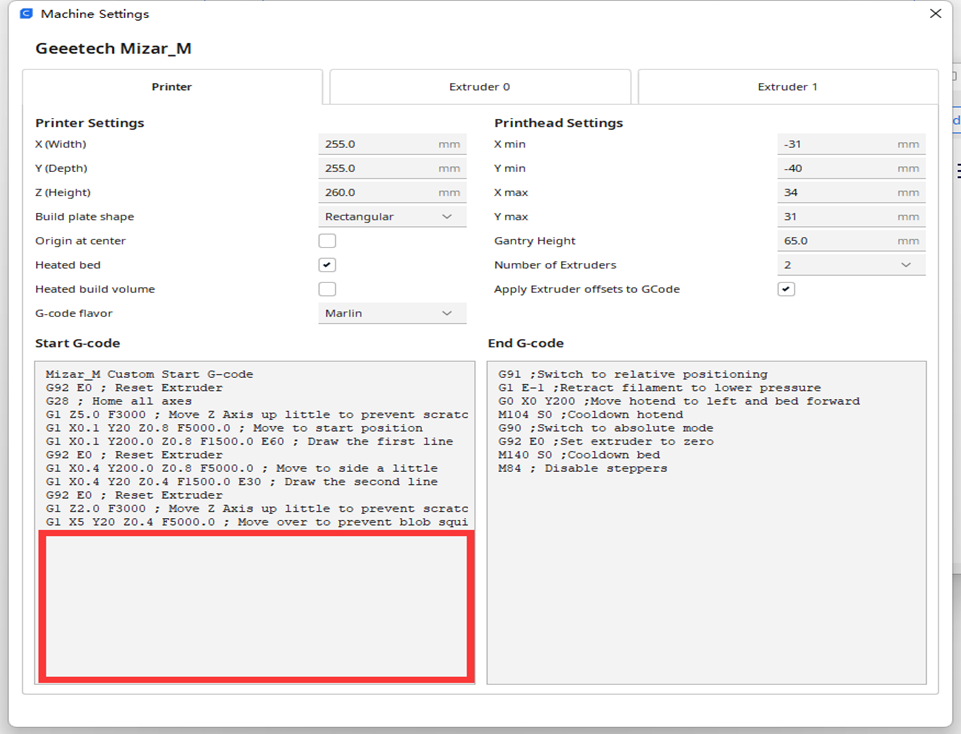The image size is (961, 734).
Task: Edit the X (Width) value field
Action: [392, 144]
